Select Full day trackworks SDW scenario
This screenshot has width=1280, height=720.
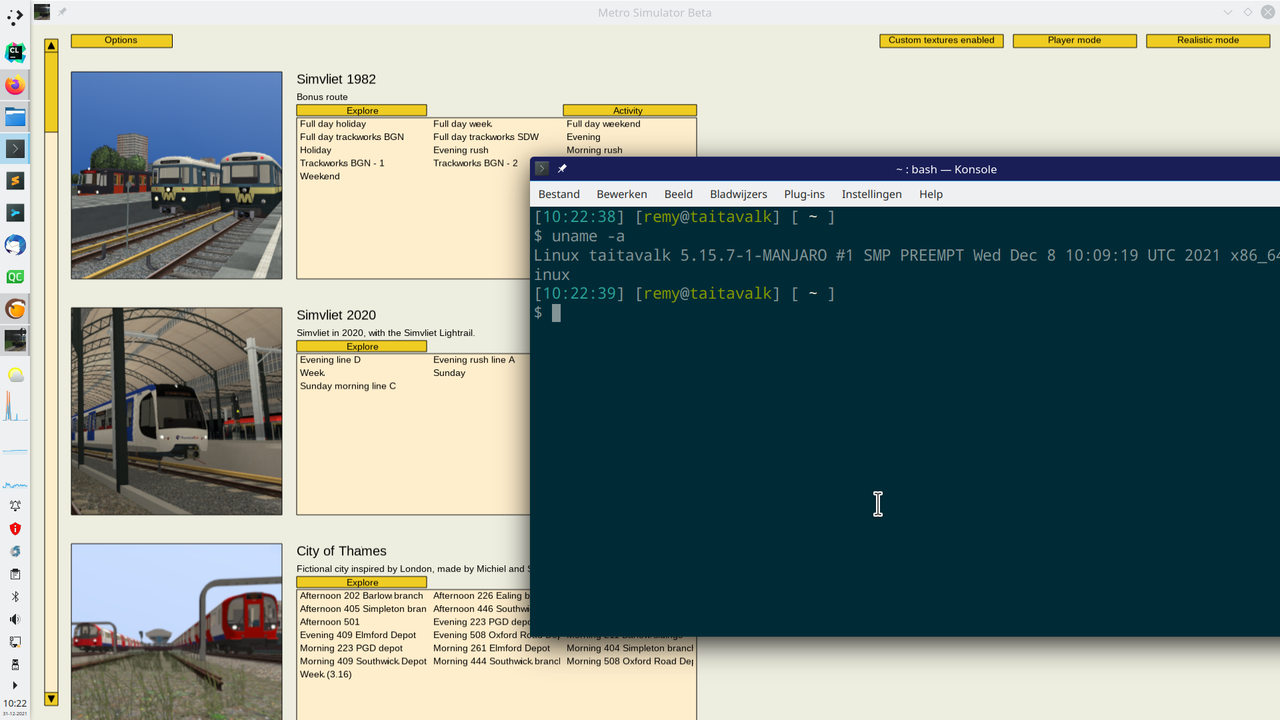(x=486, y=137)
